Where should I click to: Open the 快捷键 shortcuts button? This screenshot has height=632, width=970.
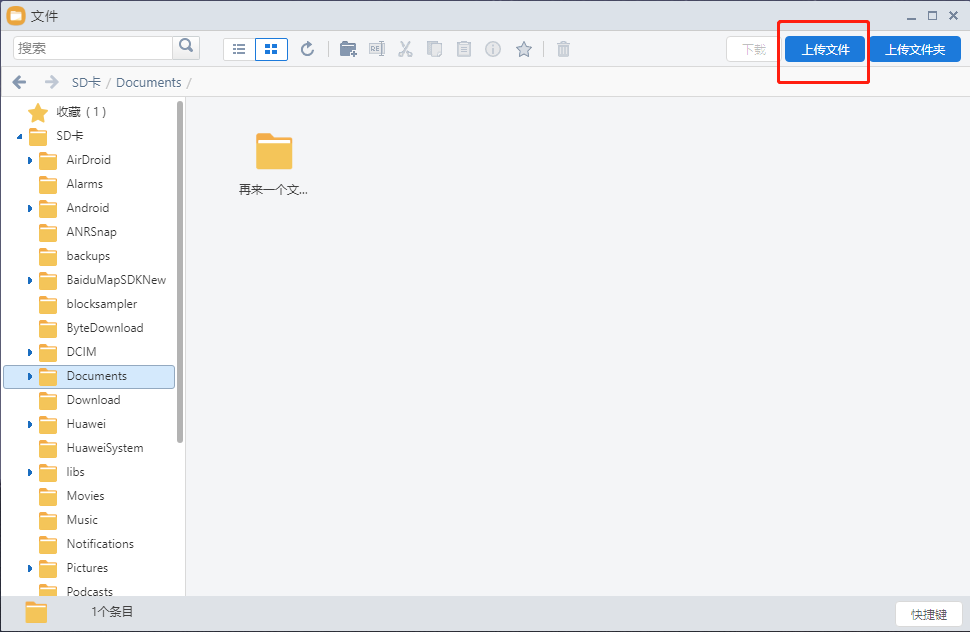pos(928,614)
